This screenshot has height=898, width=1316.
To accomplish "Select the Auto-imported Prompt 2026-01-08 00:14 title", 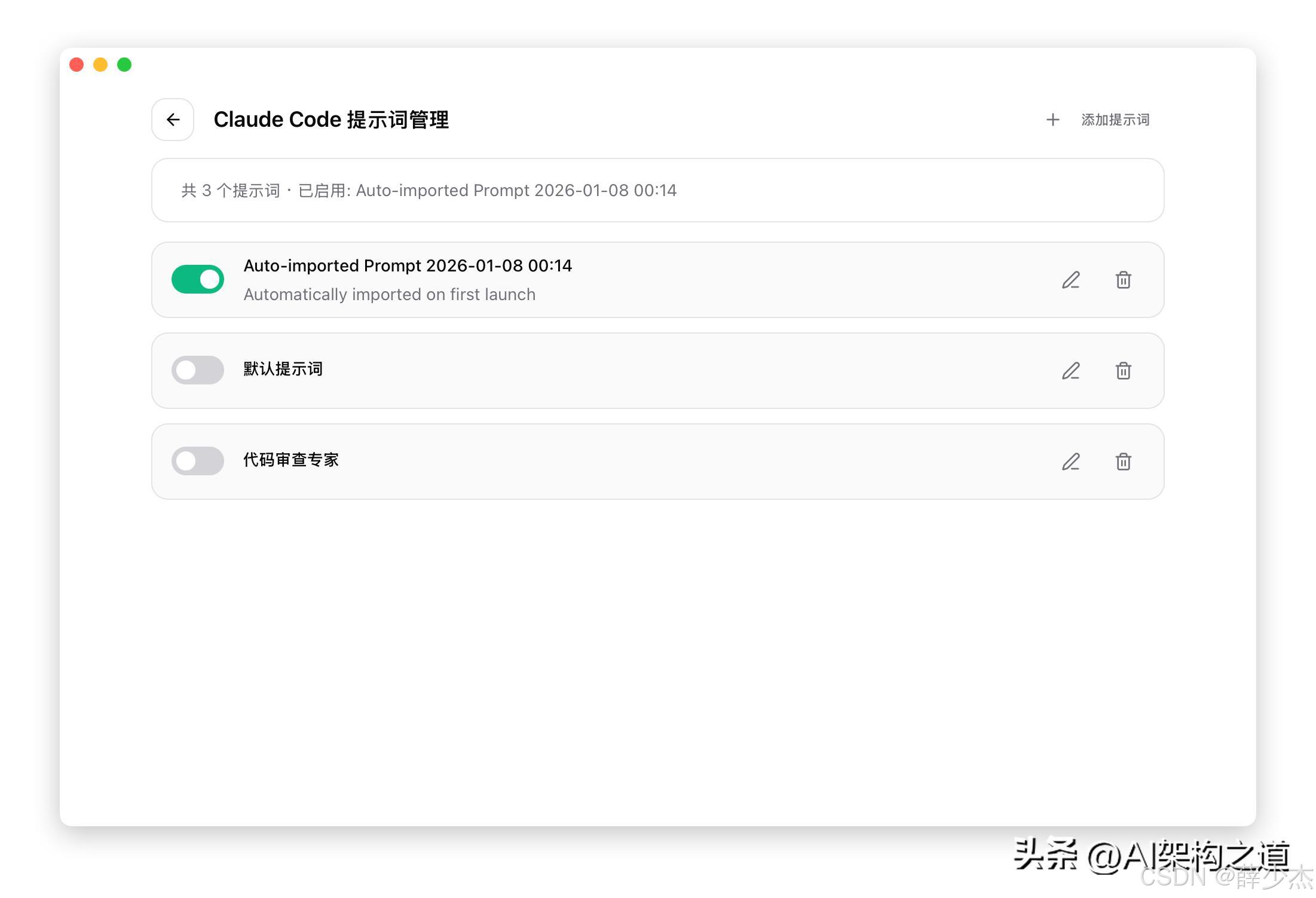I will pos(408,265).
